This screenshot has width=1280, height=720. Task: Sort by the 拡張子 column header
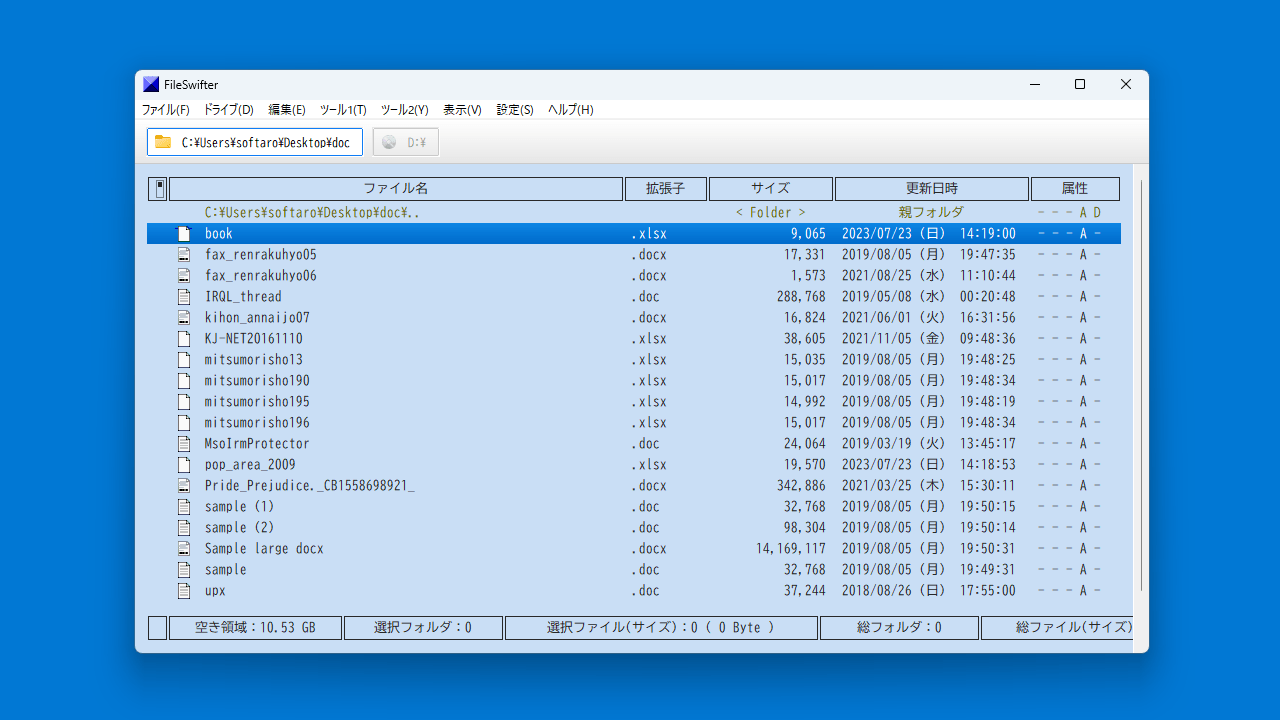666,188
